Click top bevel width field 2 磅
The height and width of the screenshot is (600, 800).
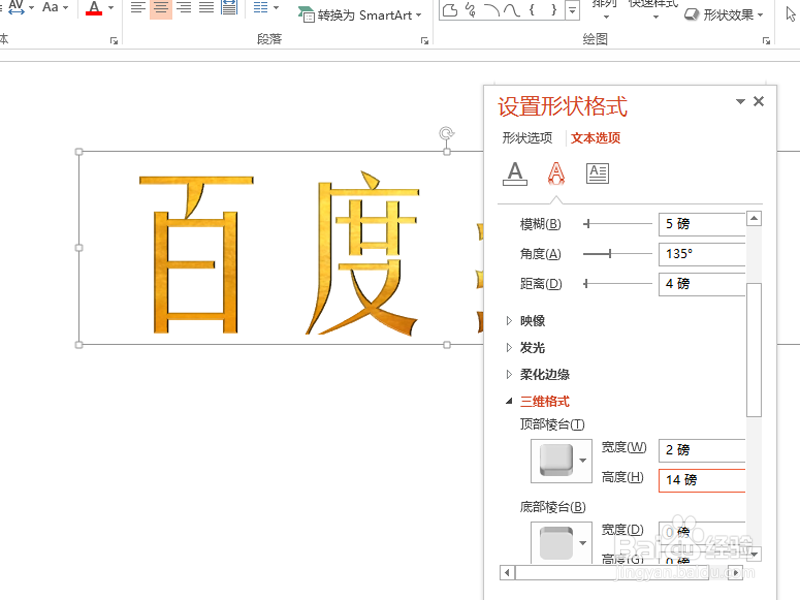click(x=702, y=450)
